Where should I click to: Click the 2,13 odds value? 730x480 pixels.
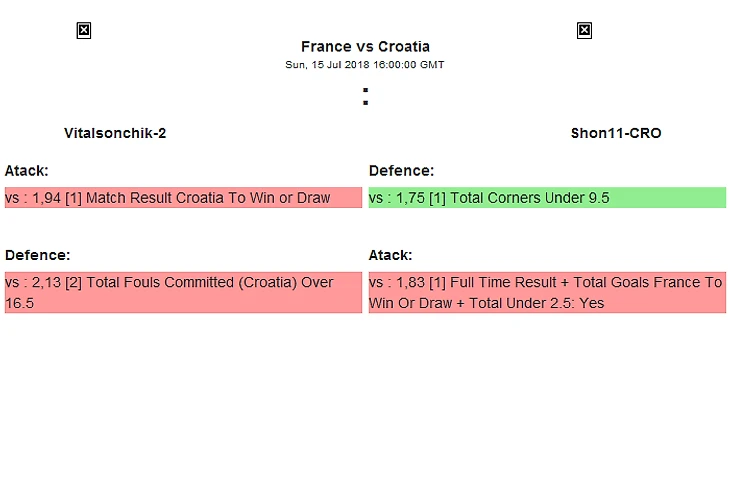point(46,283)
